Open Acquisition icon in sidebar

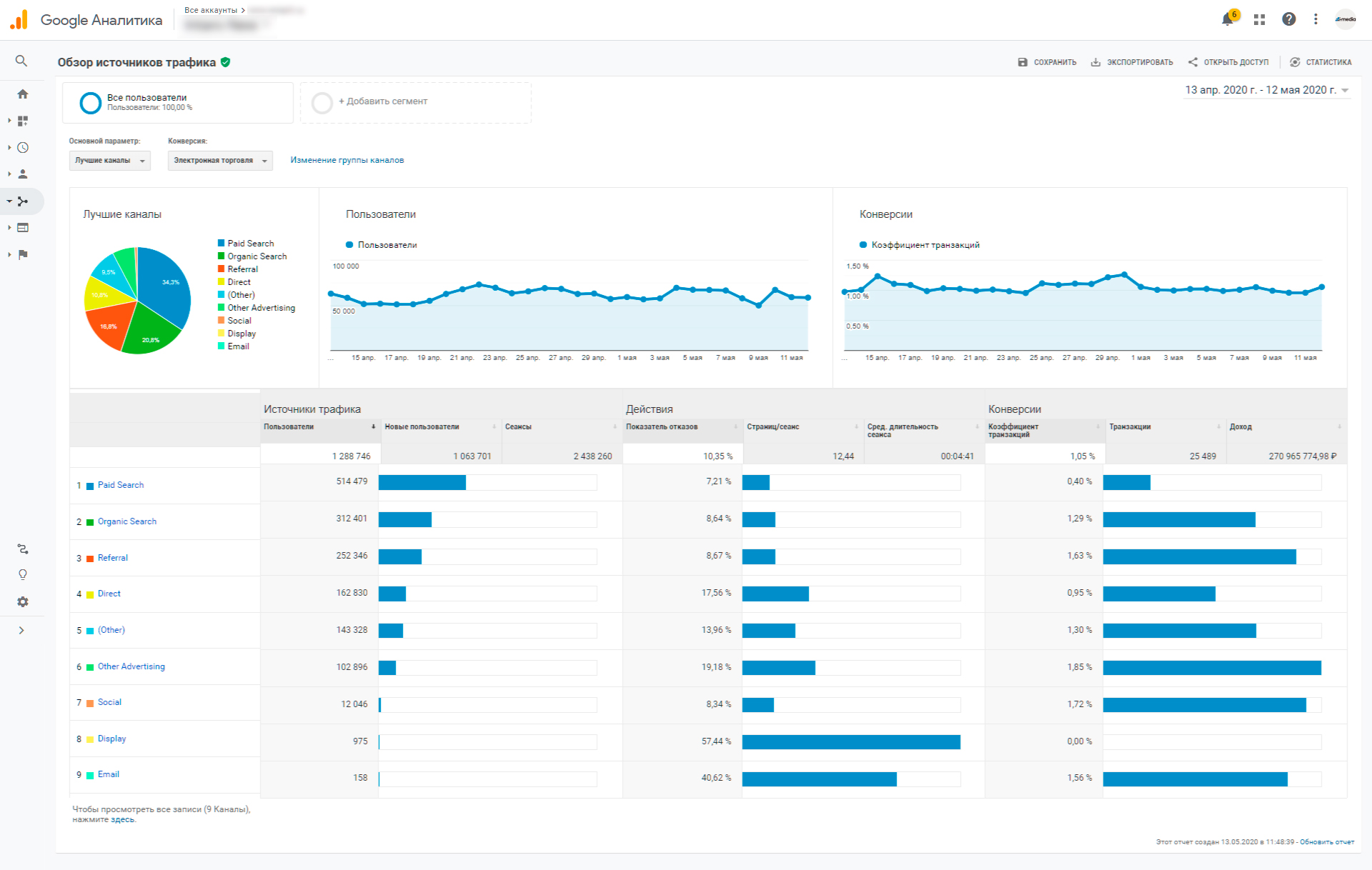coord(23,201)
